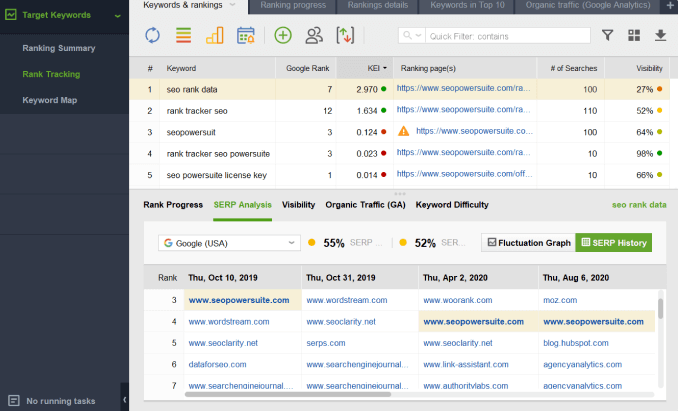Open blog.hubspot.com link in SERP history
The width and height of the screenshot is (678, 411).
pyautogui.click(x=576, y=343)
